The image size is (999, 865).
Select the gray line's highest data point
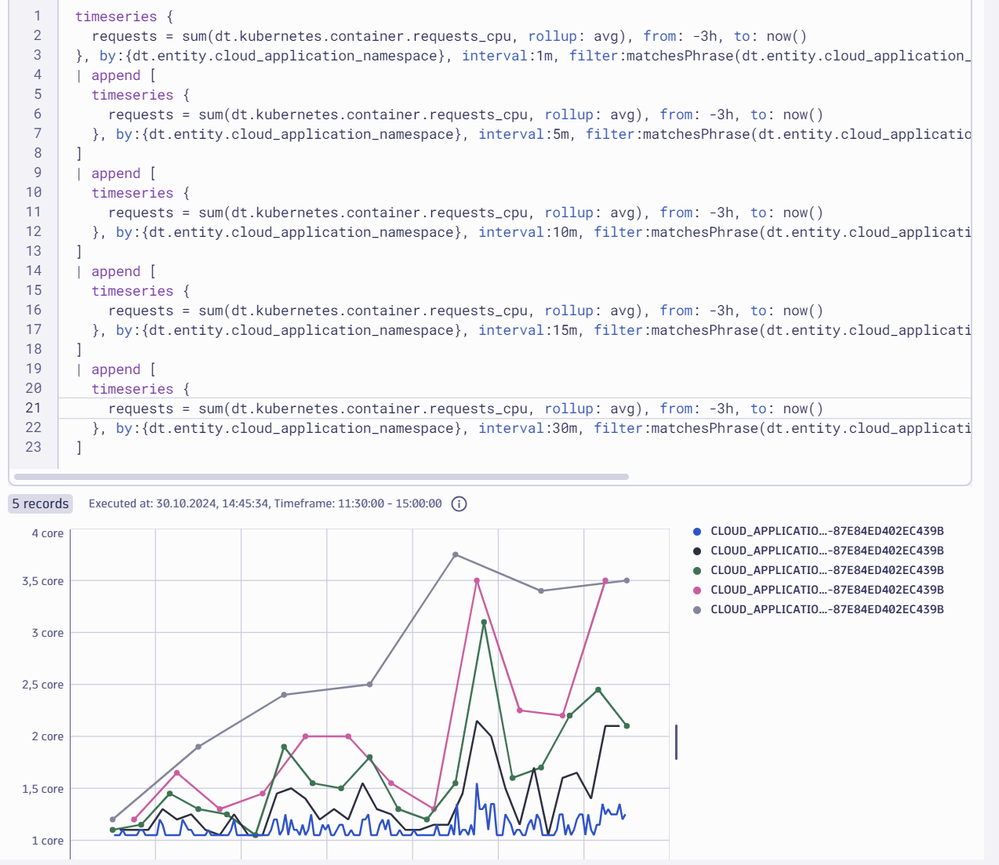[456, 555]
